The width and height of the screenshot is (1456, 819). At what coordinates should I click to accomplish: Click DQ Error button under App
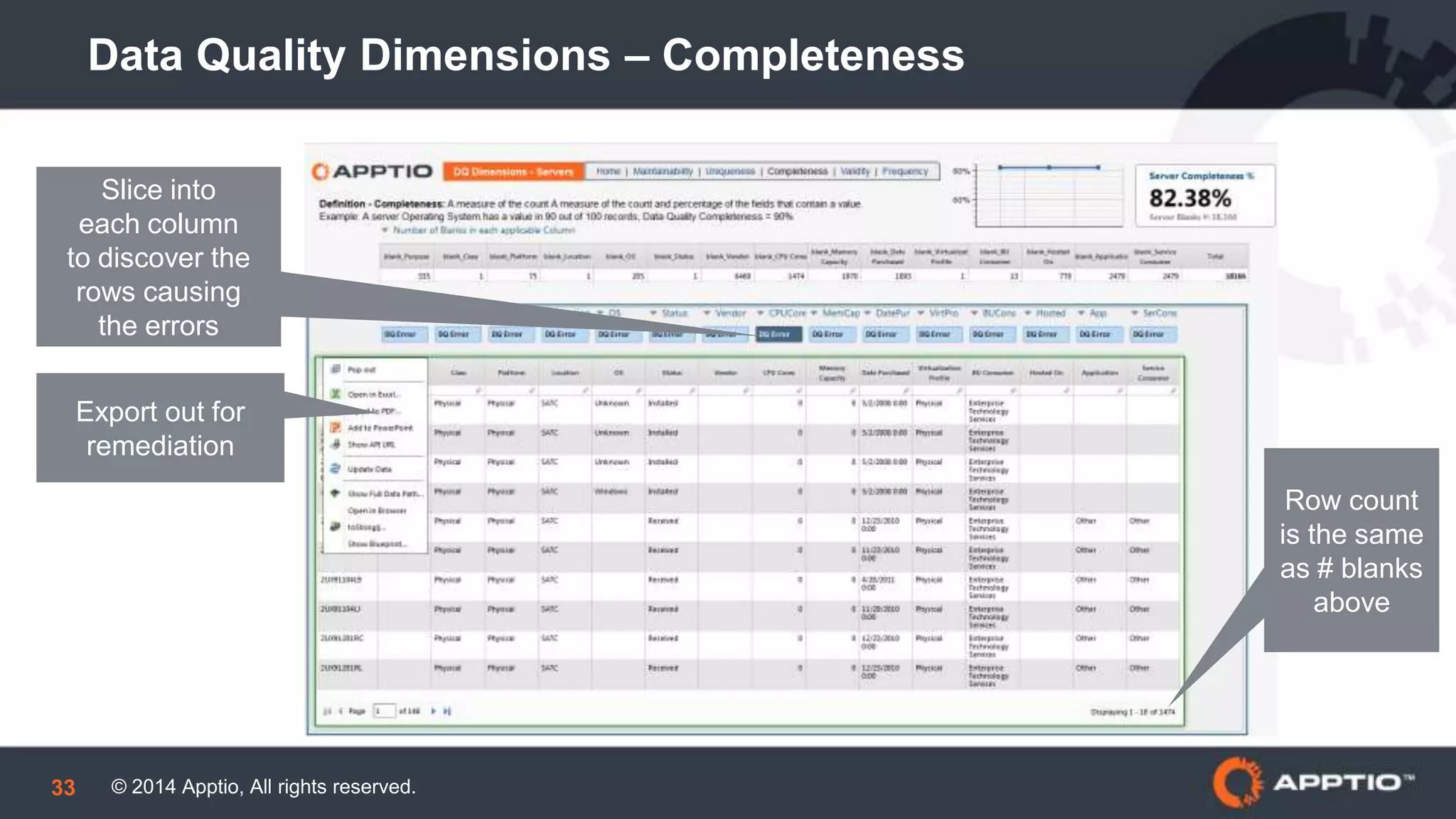pyautogui.click(x=1099, y=334)
